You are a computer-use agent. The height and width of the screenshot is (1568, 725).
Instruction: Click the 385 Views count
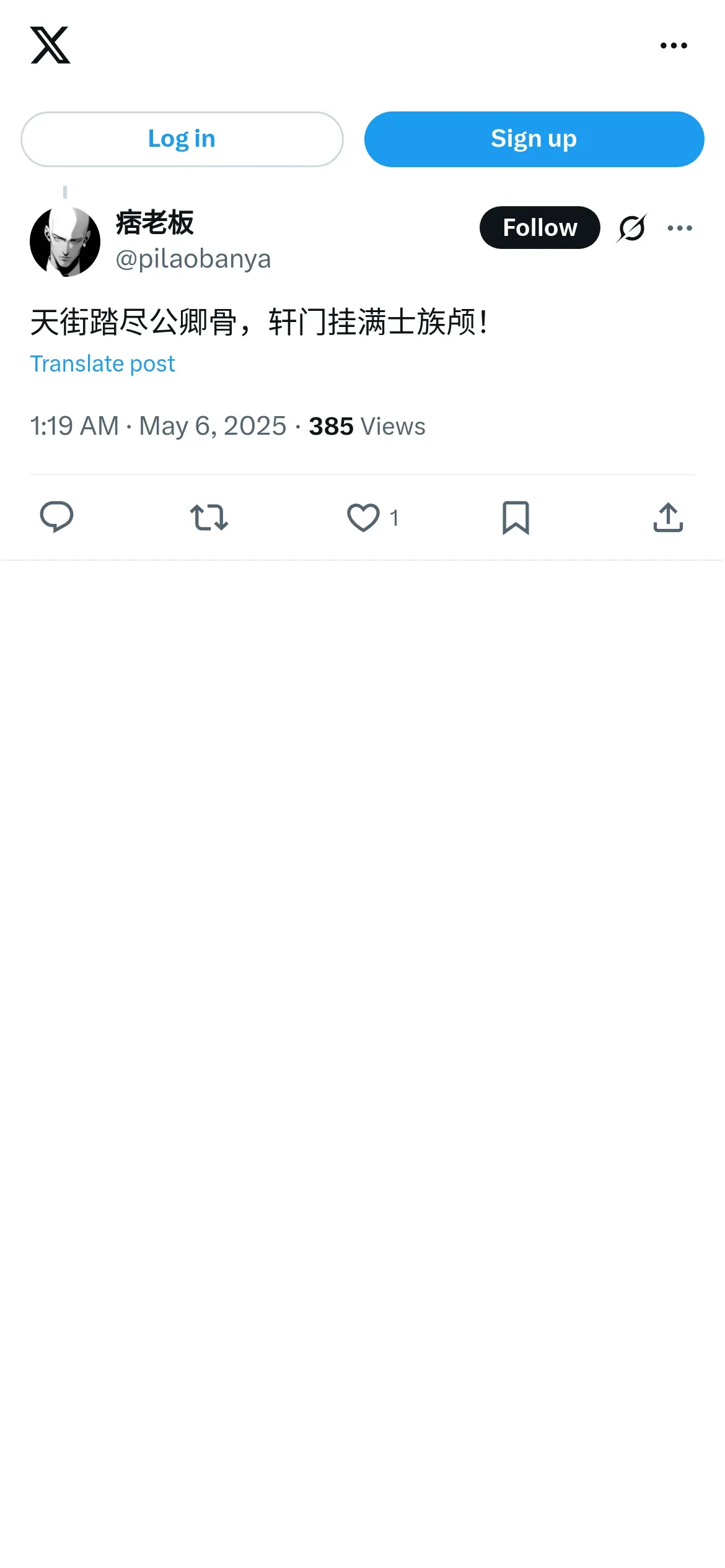(x=367, y=426)
